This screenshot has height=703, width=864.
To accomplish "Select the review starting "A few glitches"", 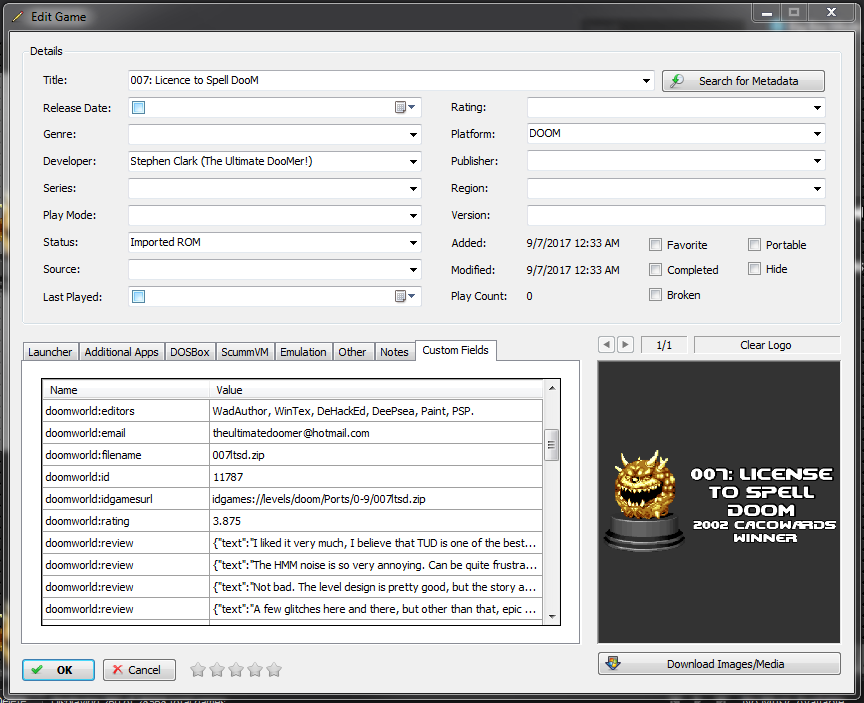I will click(293, 609).
